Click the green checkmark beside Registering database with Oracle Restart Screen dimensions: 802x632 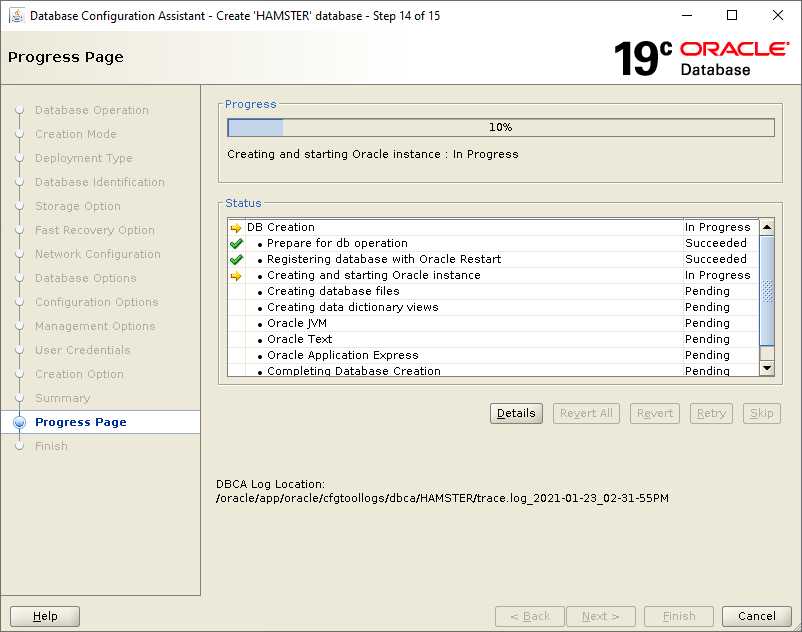point(236,260)
